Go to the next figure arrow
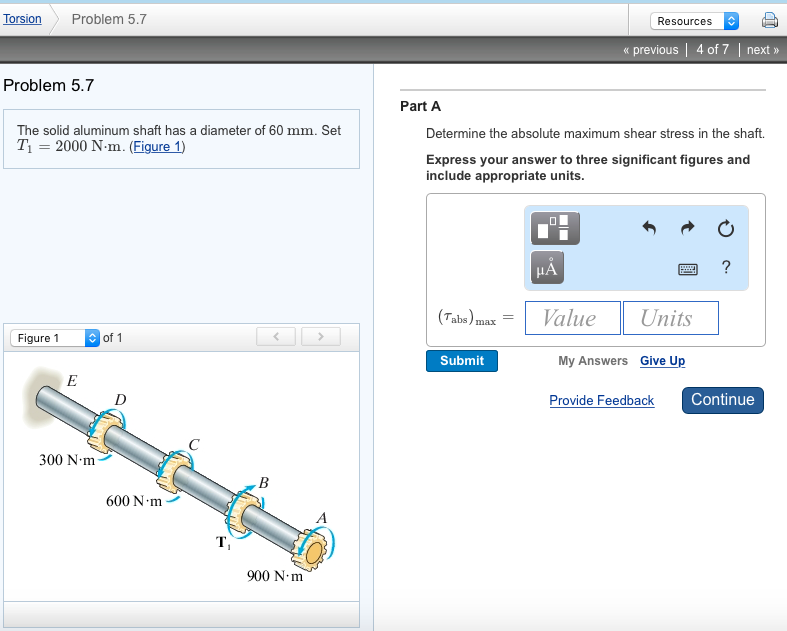The width and height of the screenshot is (787, 631). point(321,336)
